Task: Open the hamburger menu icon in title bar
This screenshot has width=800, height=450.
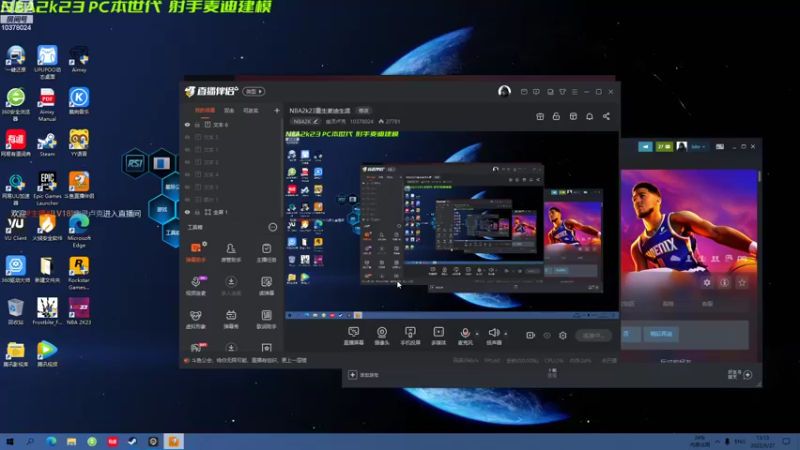Action: pyautogui.click(x=574, y=92)
